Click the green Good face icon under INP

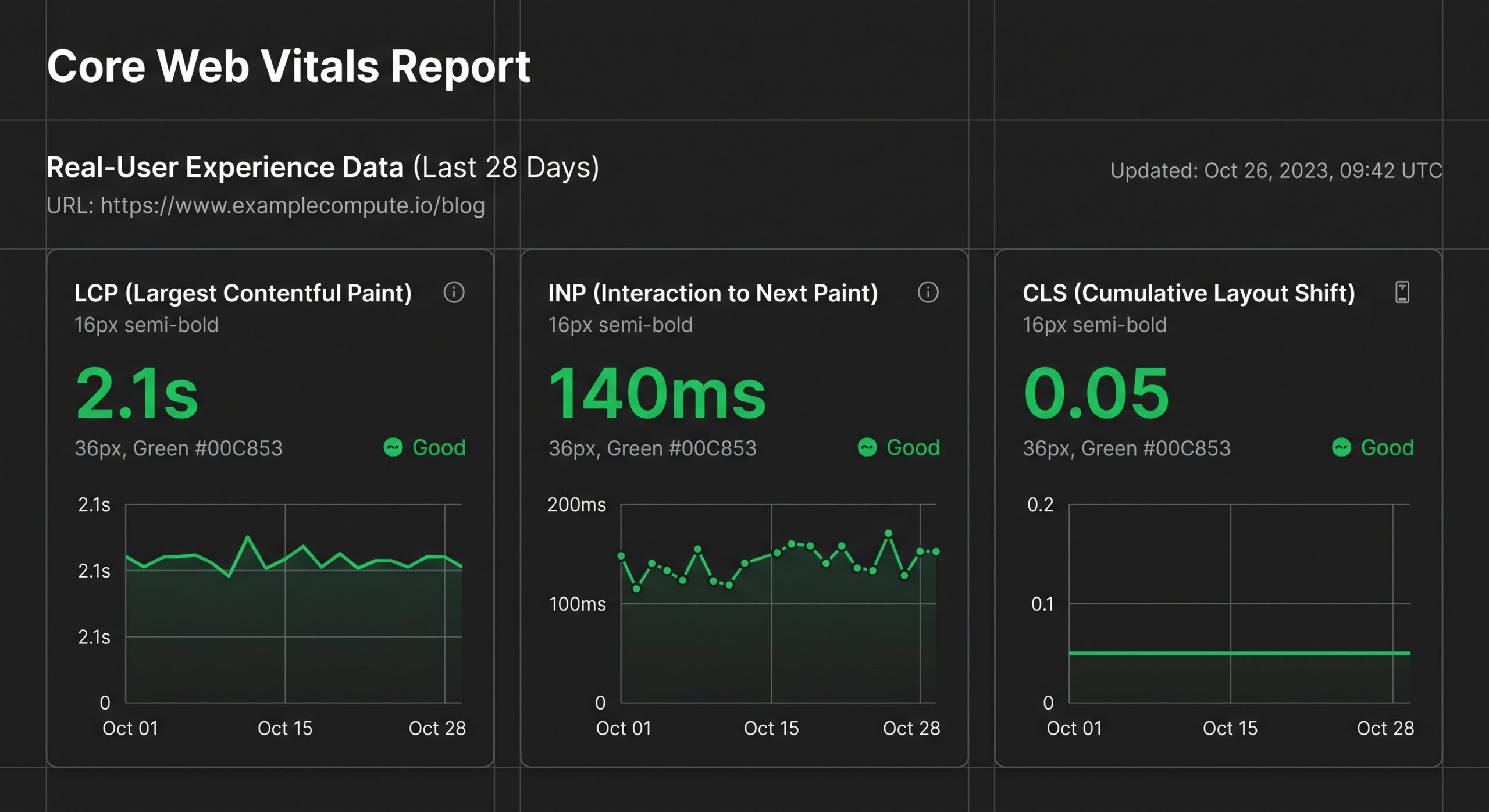click(867, 447)
